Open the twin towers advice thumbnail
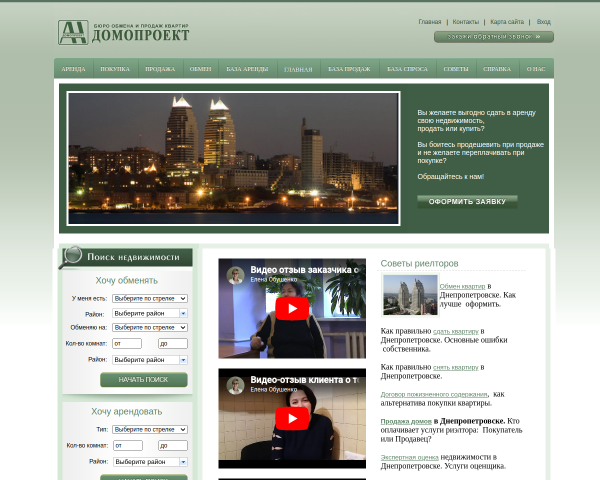This screenshot has height=480, width=600. [x=410, y=295]
